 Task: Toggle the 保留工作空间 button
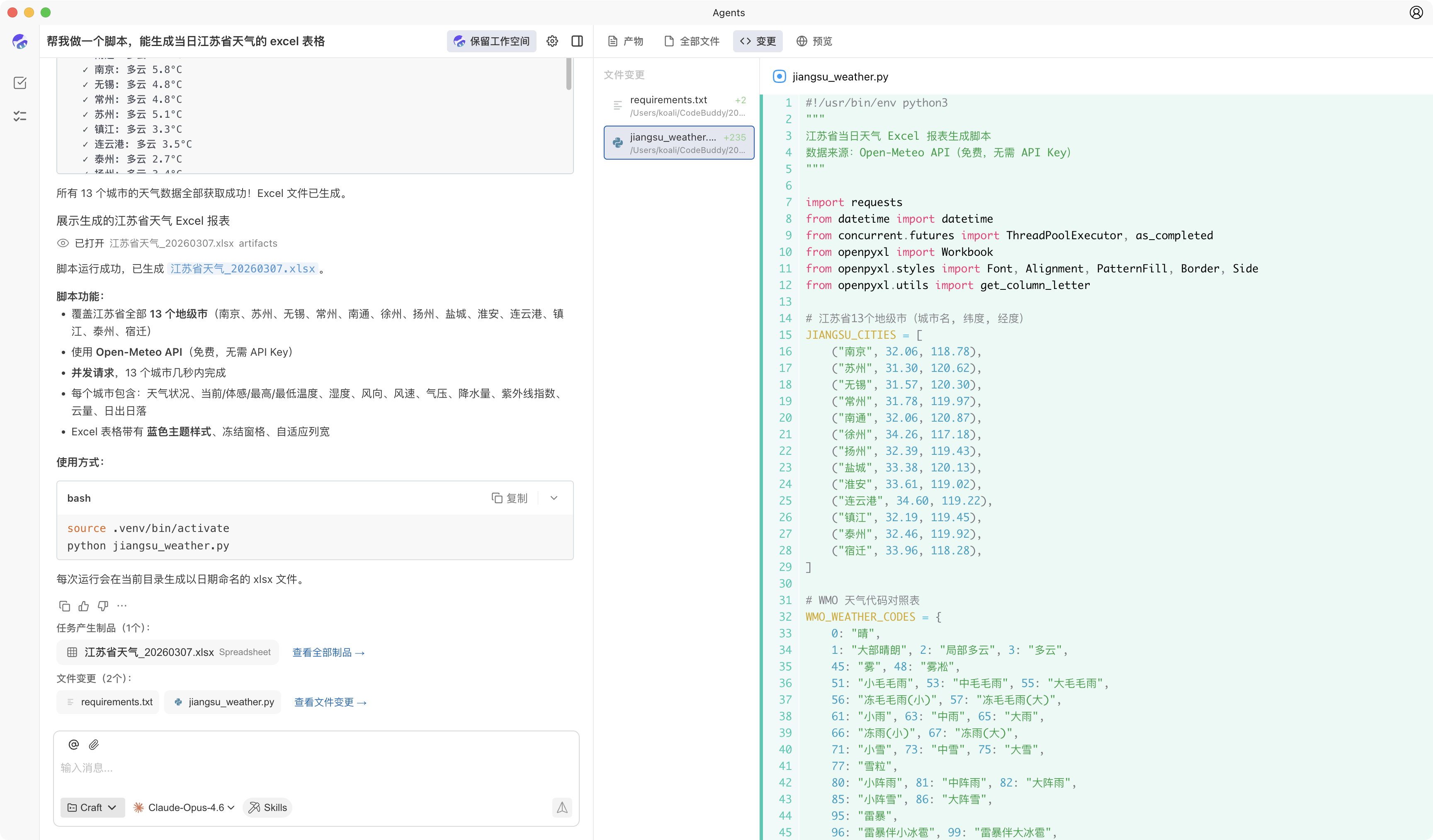491,41
